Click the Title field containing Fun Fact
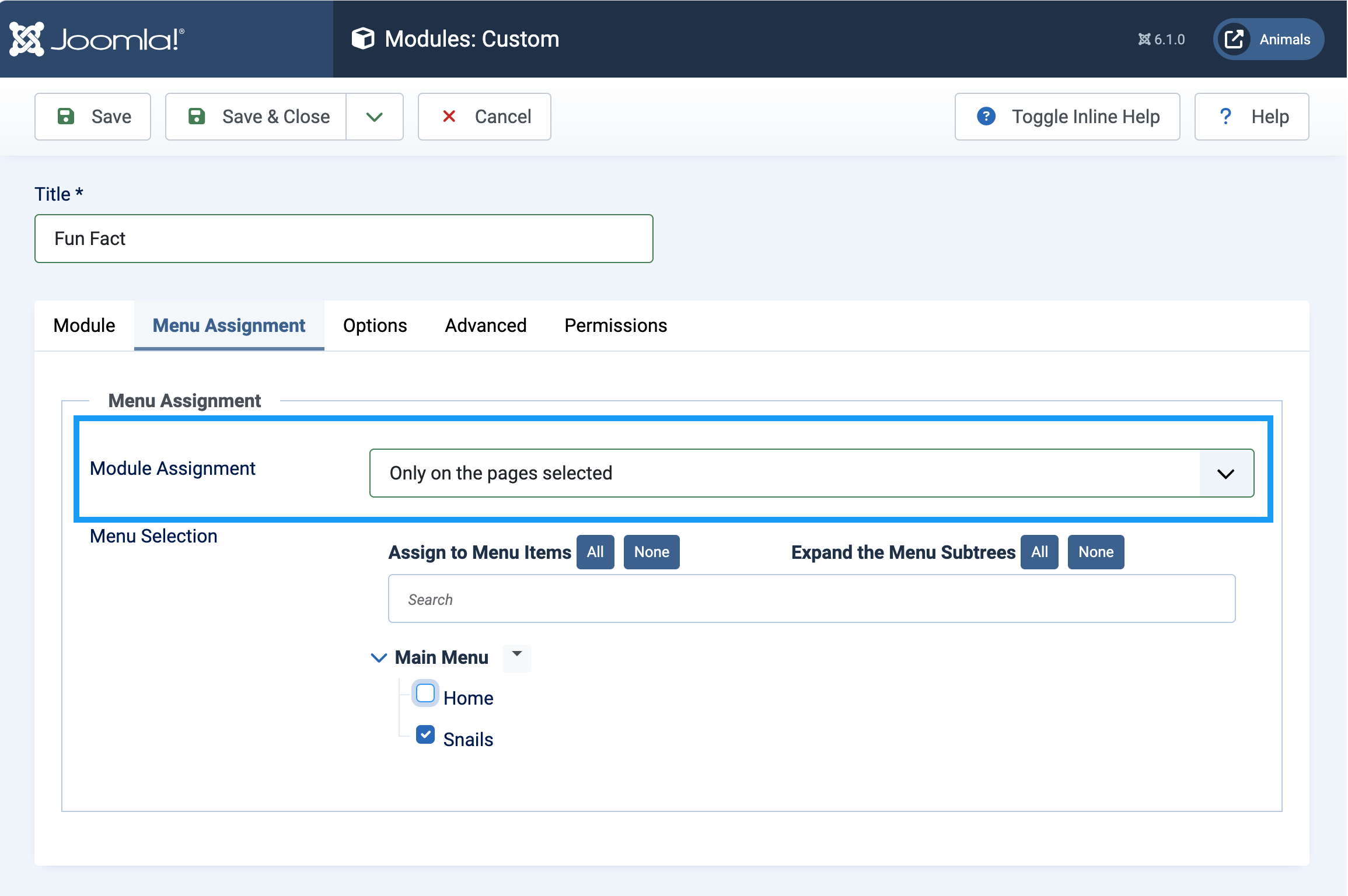1348x896 pixels. coord(344,239)
